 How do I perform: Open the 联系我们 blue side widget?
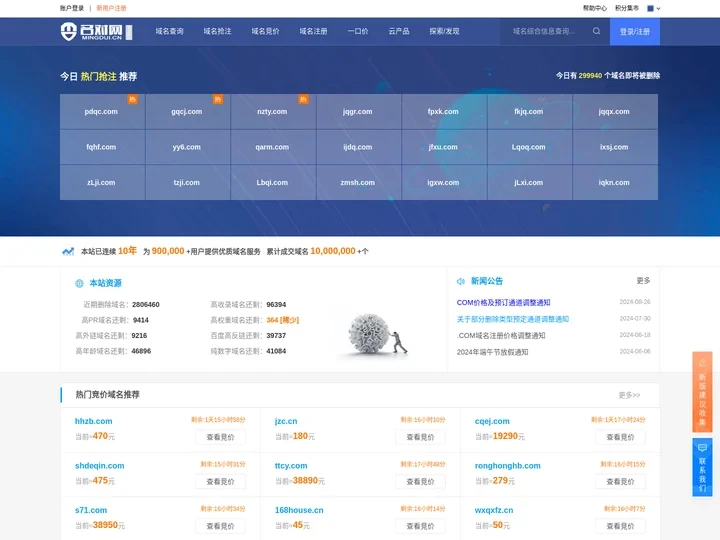click(702, 467)
